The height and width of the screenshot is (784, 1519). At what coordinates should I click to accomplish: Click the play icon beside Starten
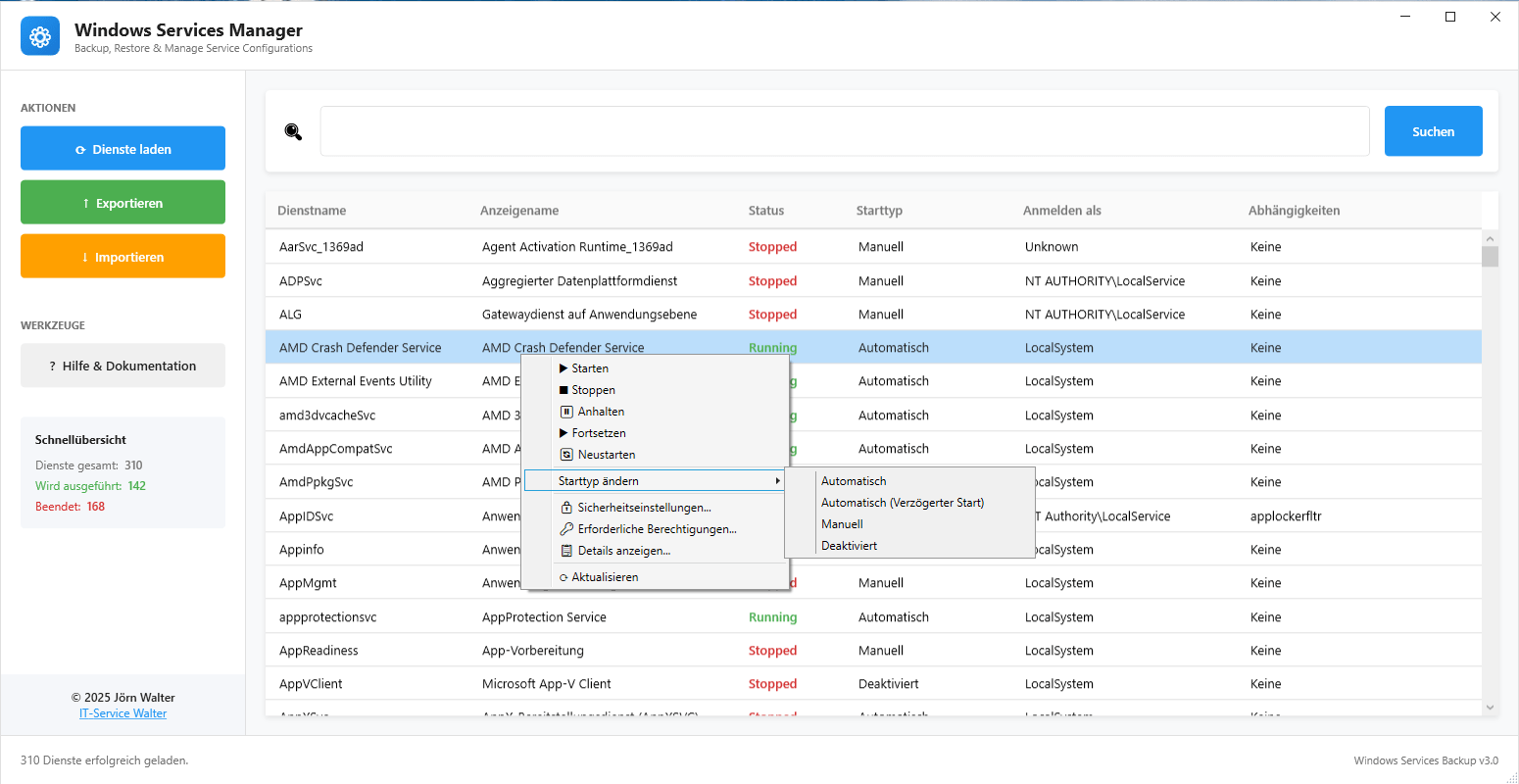coord(563,368)
